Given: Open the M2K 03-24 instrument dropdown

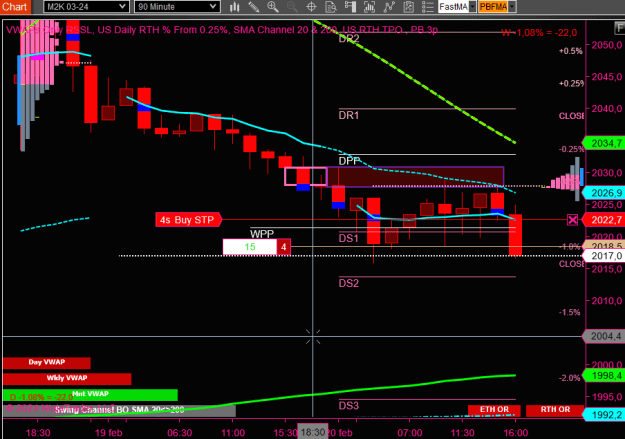Looking at the screenshot, I should point(86,7).
